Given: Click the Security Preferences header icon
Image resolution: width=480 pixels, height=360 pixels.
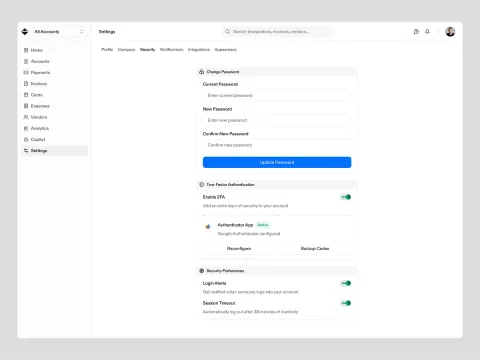Looking at the screenshot, I should coord(201,271).
